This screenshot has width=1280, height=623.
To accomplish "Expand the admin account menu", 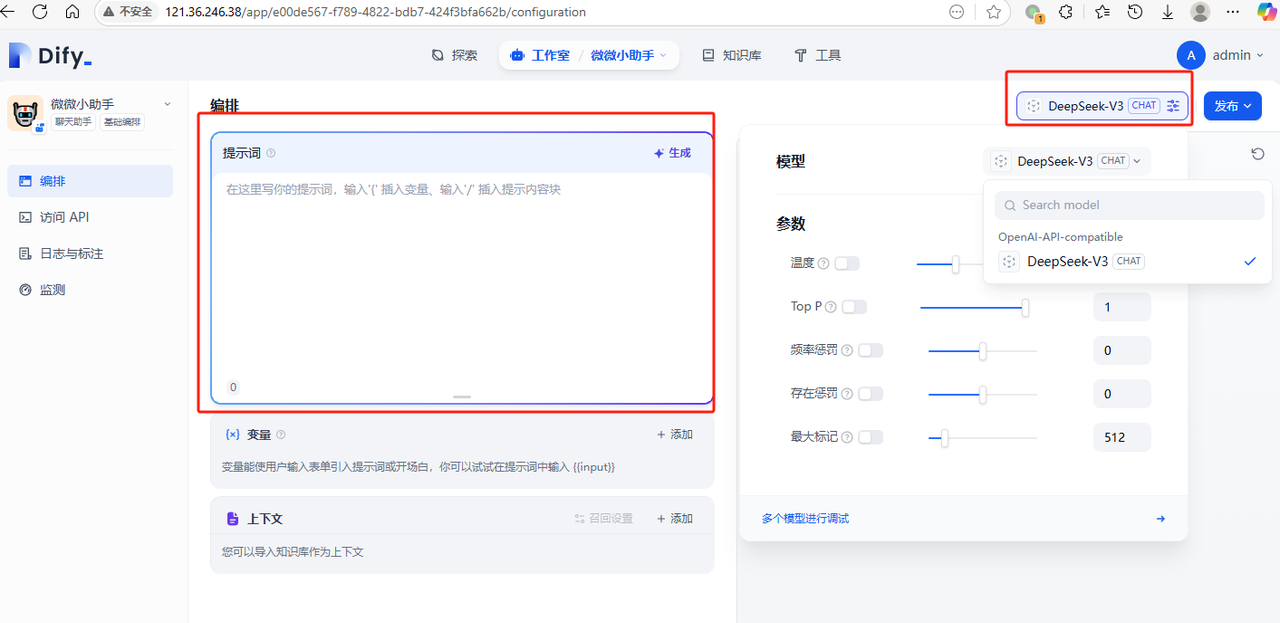I will 1222,55.
